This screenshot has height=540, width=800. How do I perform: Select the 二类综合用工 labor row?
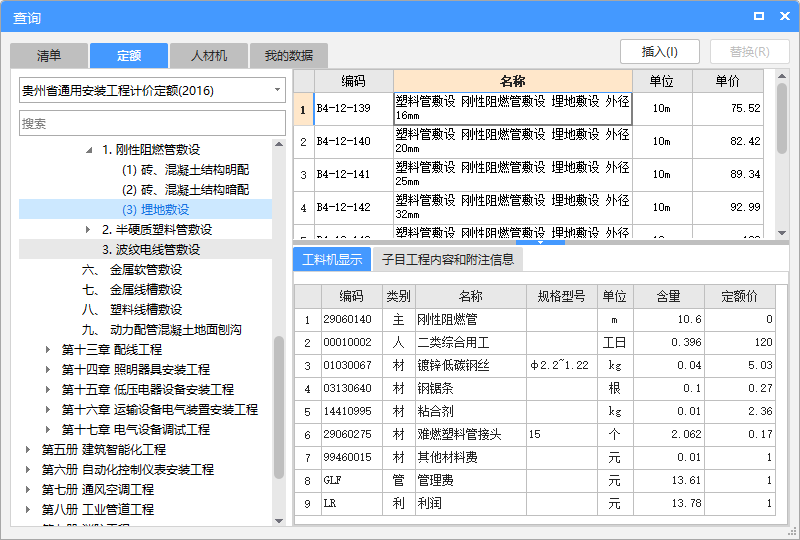[535, 343]
